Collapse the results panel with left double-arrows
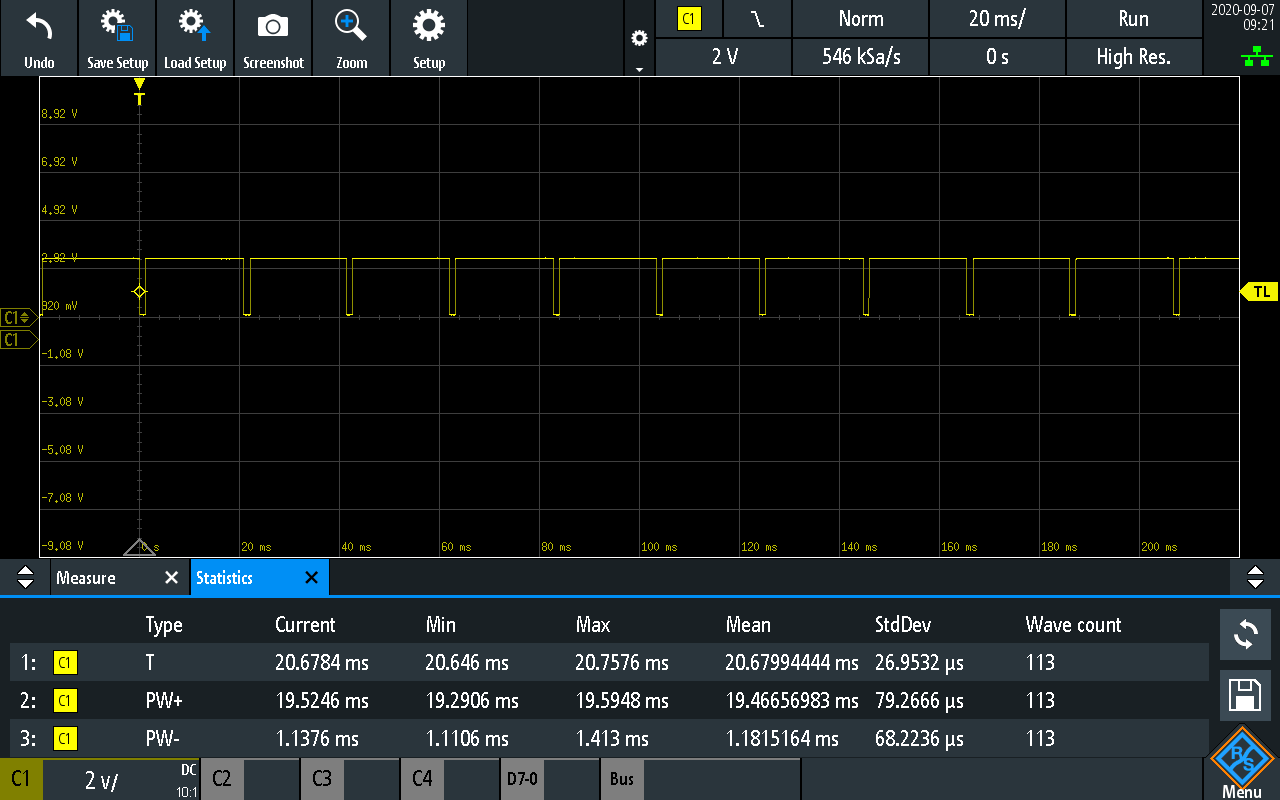Image resolution: width=1280 pixels, height=800 pixels. (x=25, y=577)
